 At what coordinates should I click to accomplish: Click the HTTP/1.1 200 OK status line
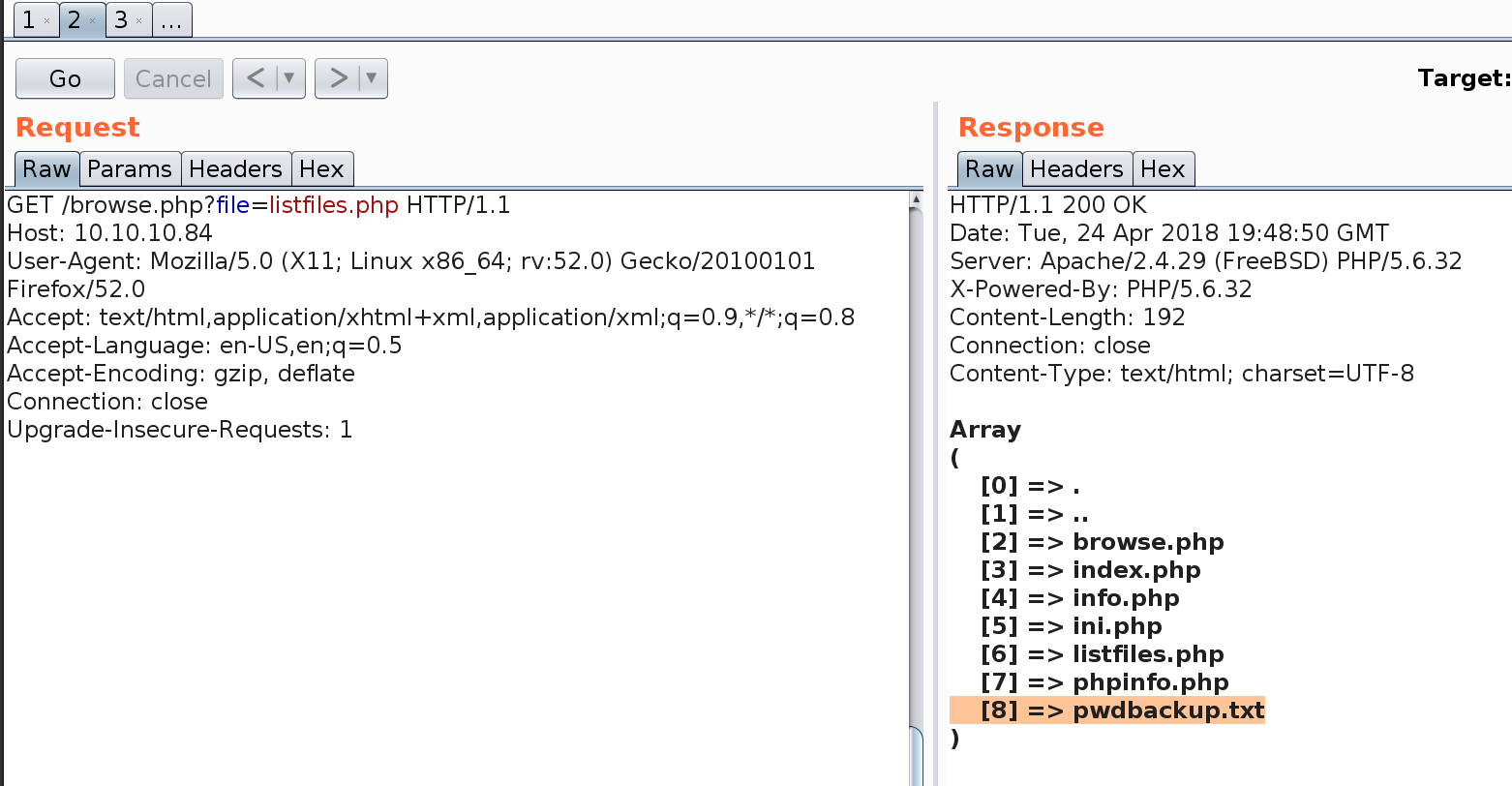(1048, 205)
